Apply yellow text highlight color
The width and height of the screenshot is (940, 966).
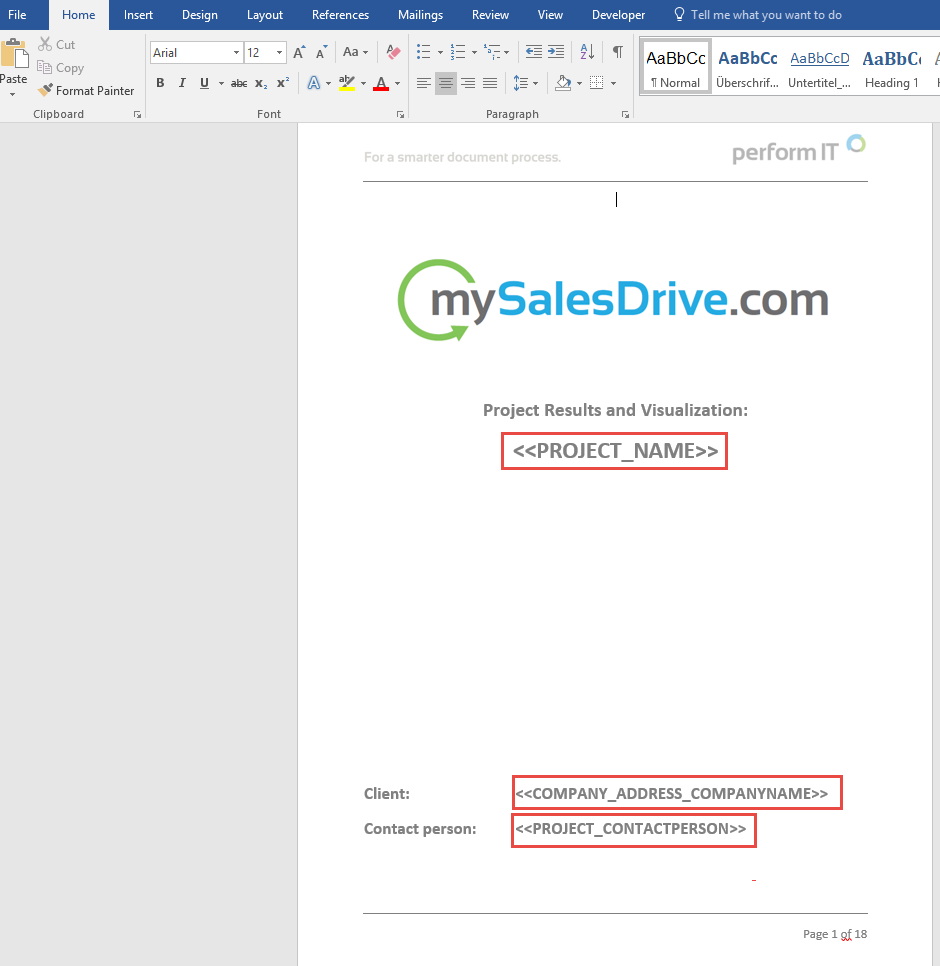click(347, 83)
